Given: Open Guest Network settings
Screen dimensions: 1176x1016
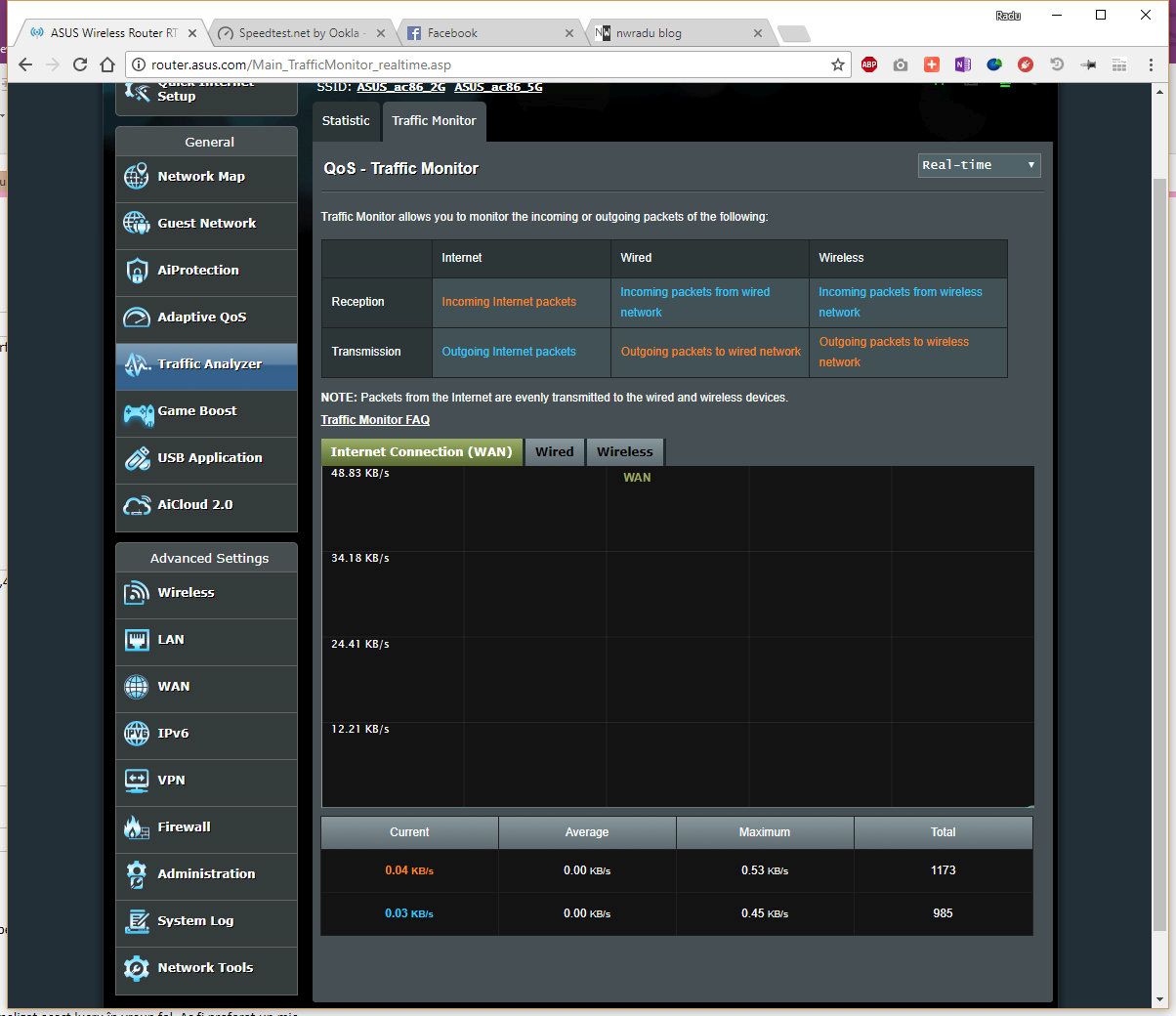Looking at the screenshot, I should coord(206,224).
